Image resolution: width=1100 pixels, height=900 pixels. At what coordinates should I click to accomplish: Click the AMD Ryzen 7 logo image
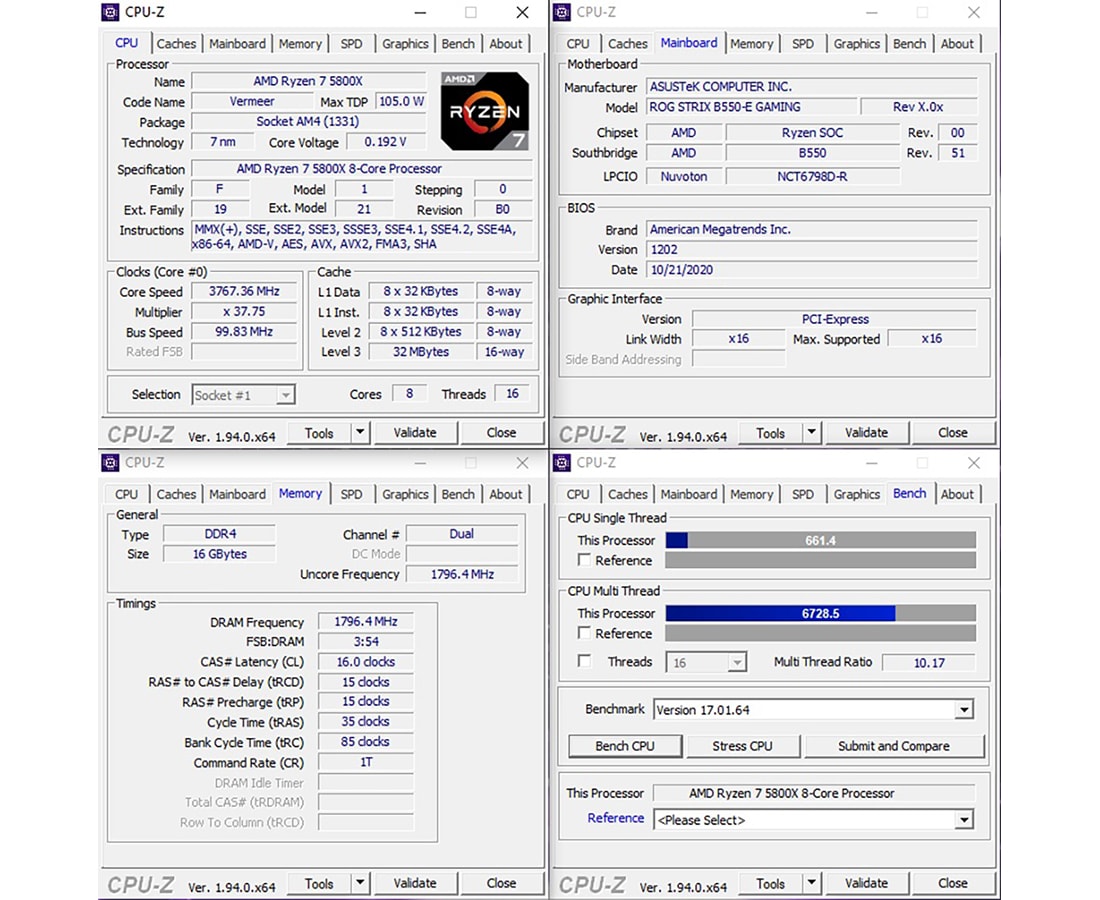pyautogui.click(x=485, y=111)
